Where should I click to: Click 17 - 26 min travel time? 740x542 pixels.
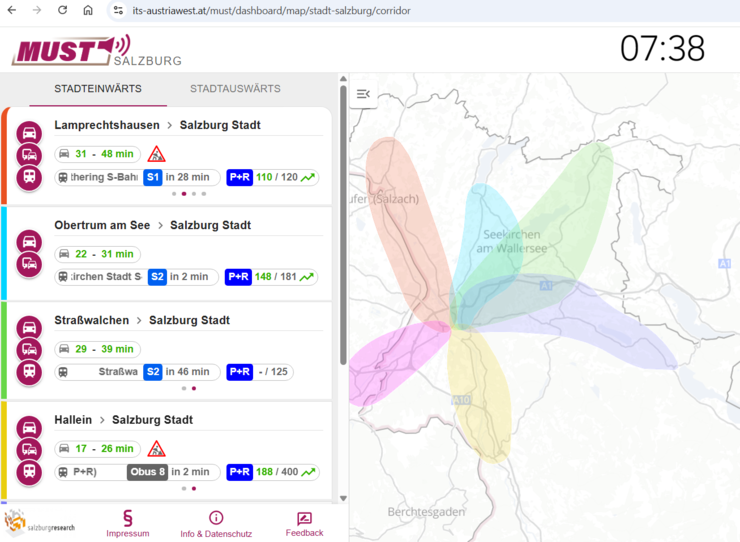click(98, 449)
